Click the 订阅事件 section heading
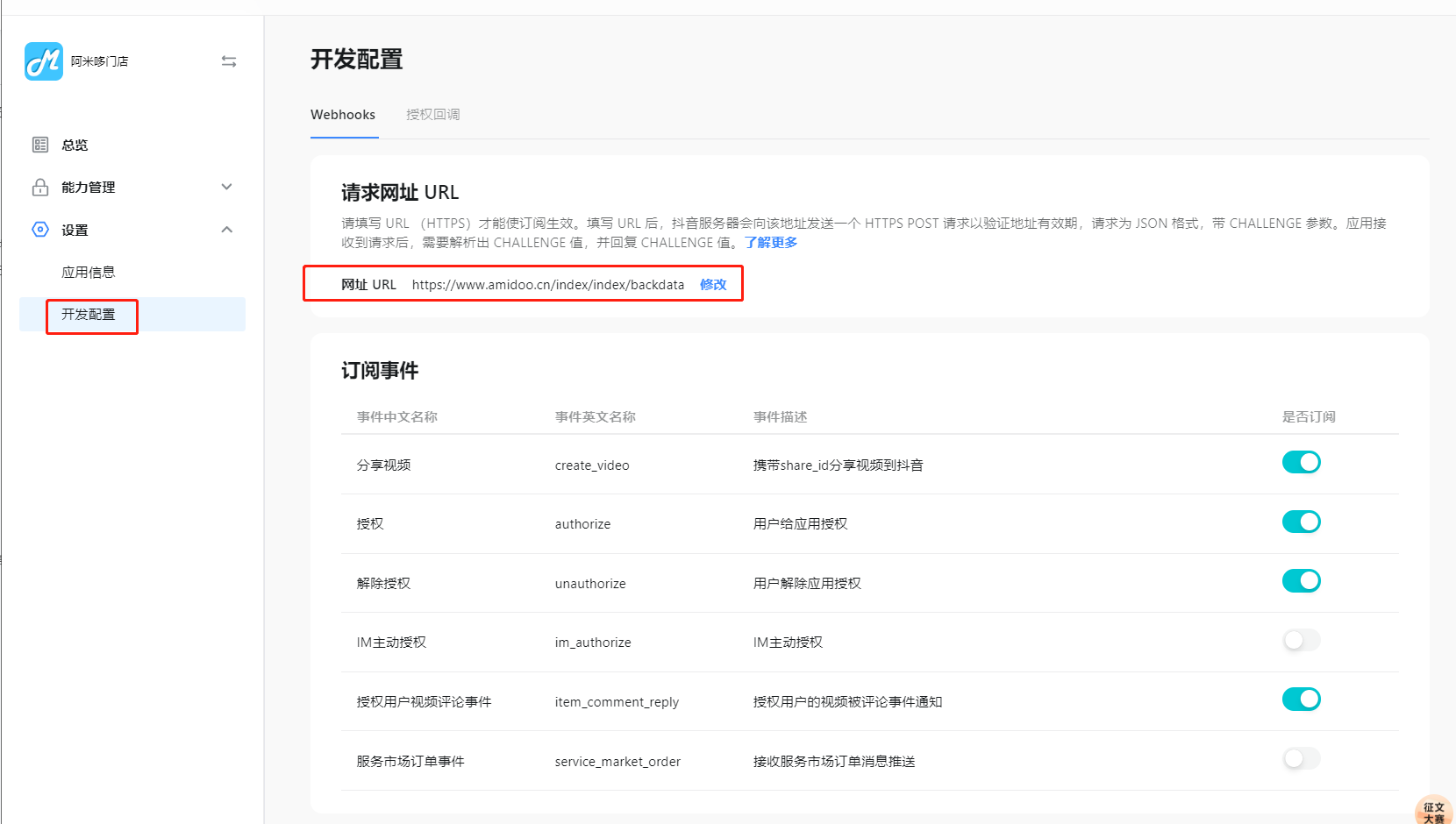The image size is (1456, 824). 380,371
